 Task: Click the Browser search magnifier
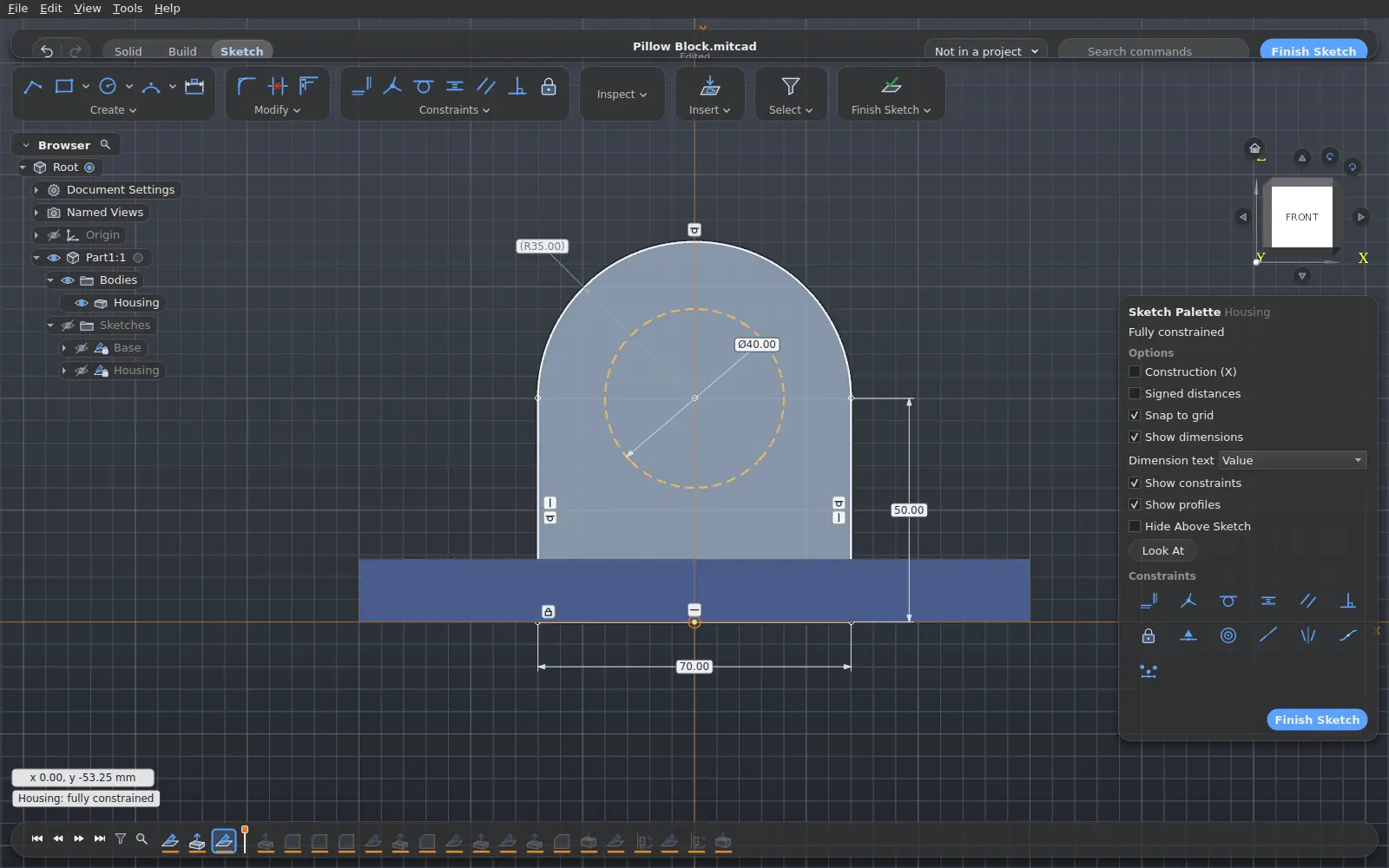pos(105,145)
